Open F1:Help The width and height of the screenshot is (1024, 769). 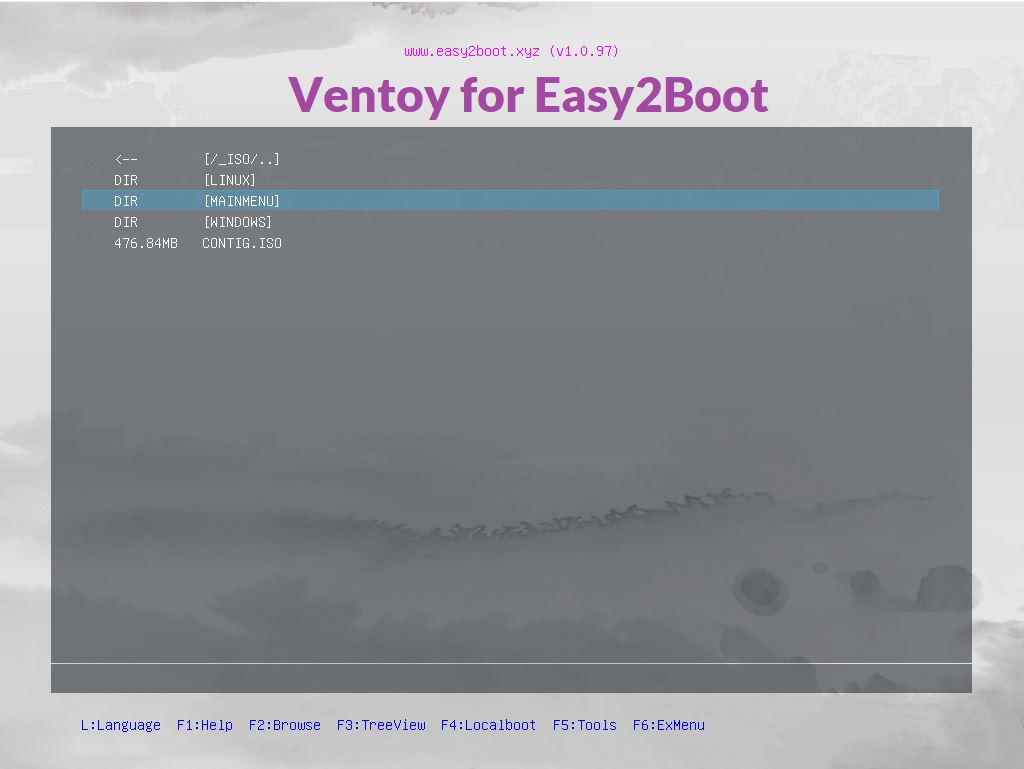click(204, 725)
